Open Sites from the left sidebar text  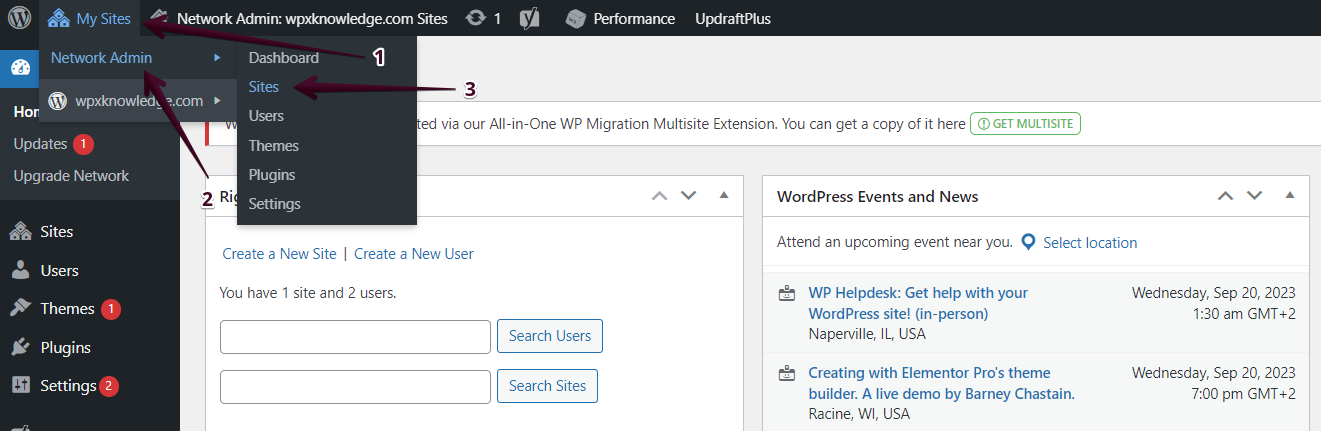(57, 232)
